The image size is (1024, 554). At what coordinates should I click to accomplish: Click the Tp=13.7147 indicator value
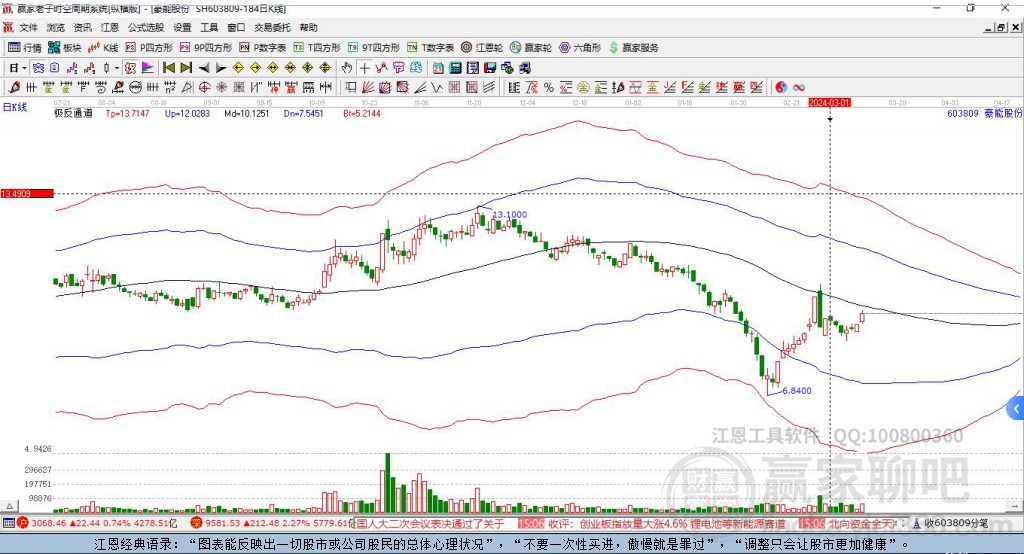127,113
